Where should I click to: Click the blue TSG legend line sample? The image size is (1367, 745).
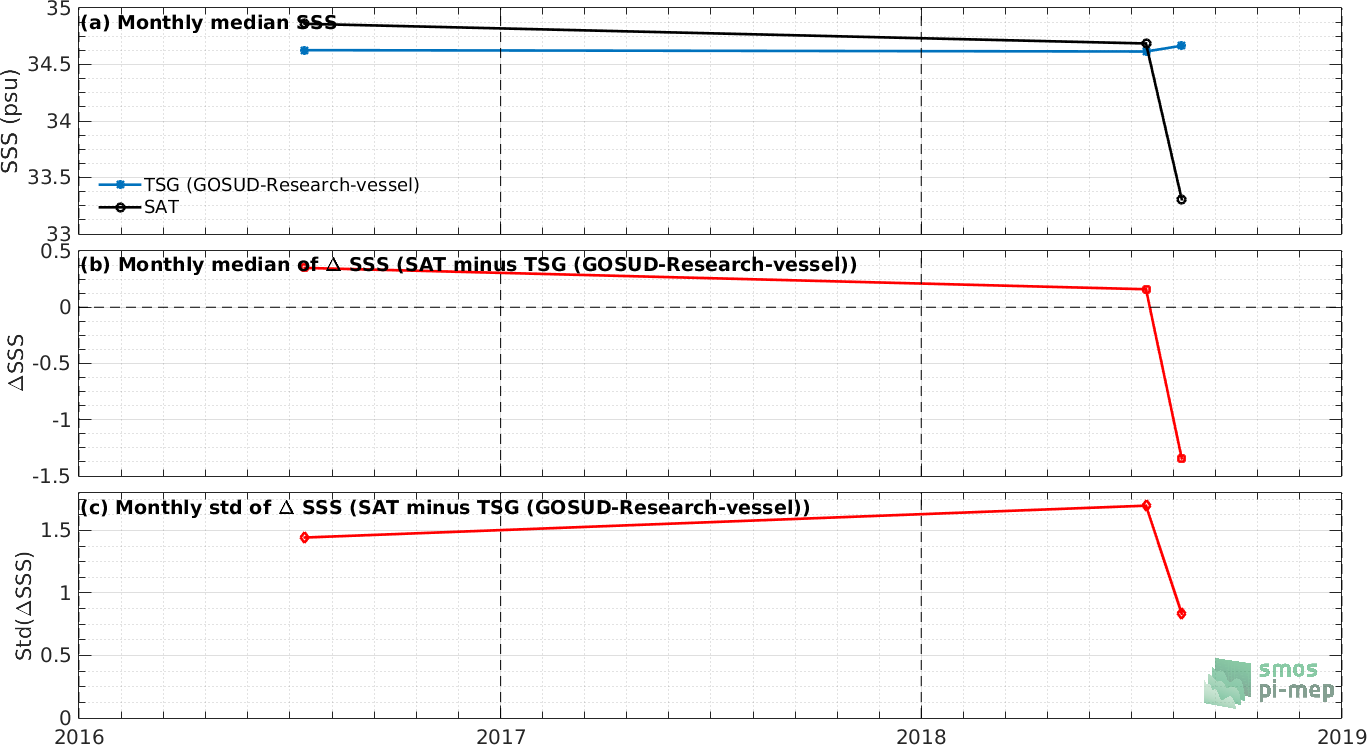tap(120, 185)
